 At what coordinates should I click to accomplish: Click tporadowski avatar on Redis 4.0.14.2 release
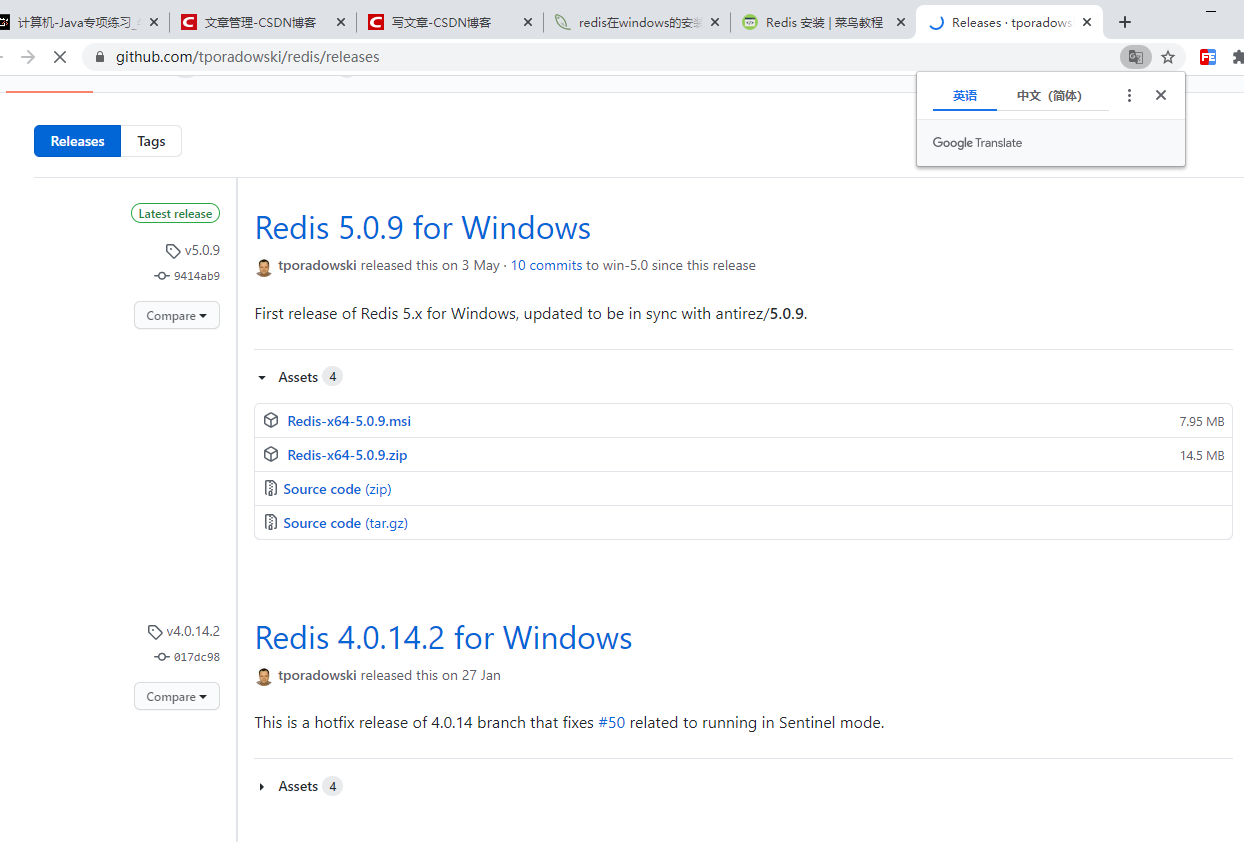[x=264, y=677]
